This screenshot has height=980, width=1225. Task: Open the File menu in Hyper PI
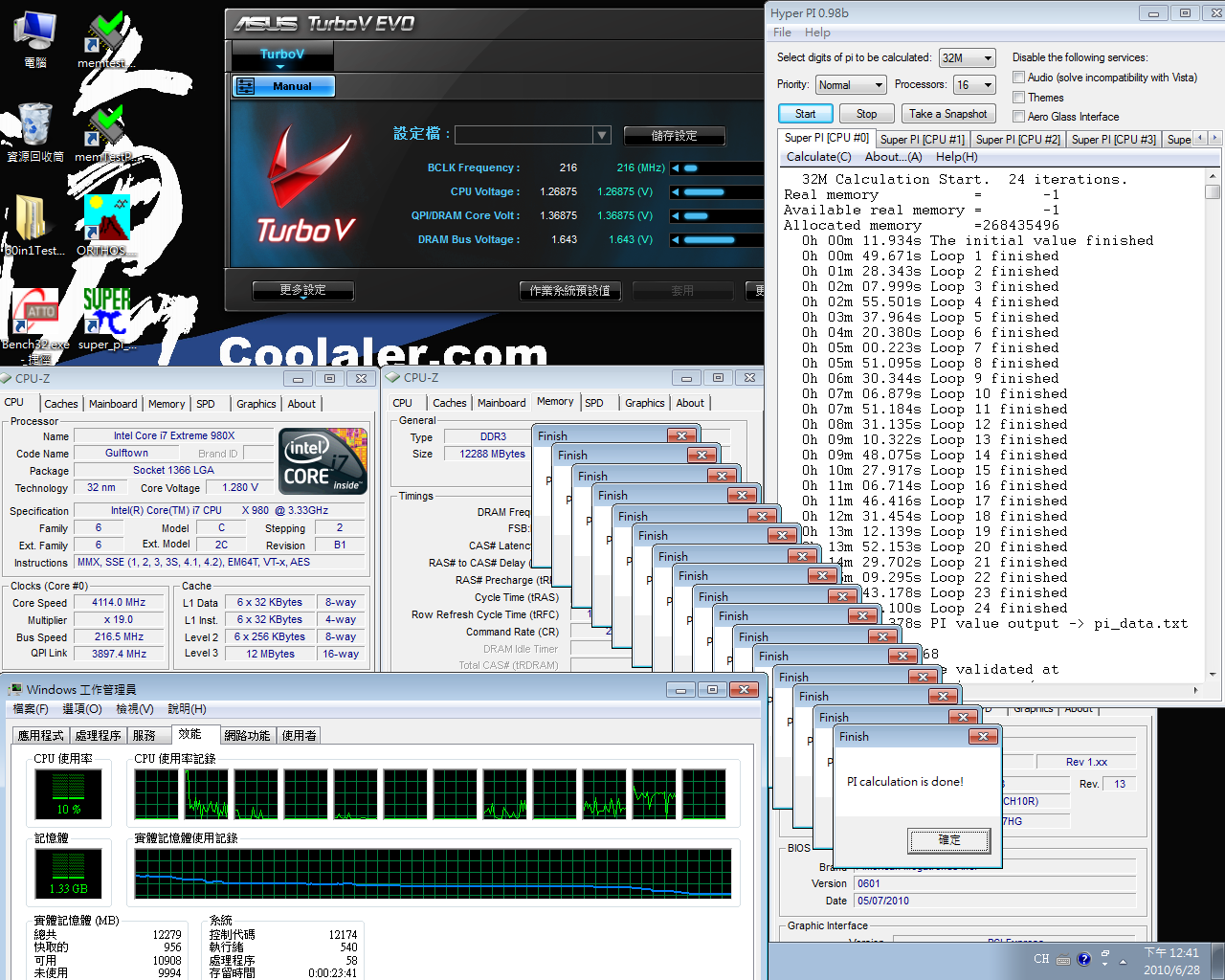pos(783,33)
